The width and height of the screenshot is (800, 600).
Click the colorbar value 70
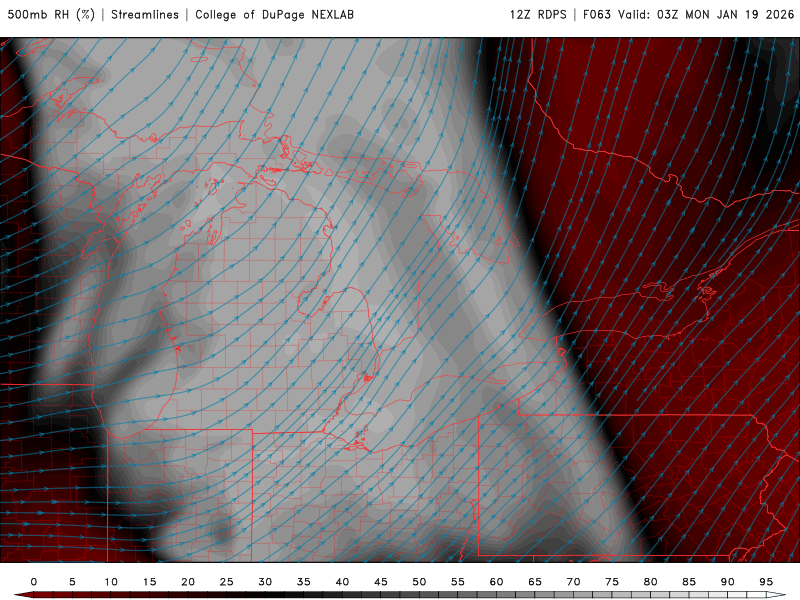pos(573,582)
